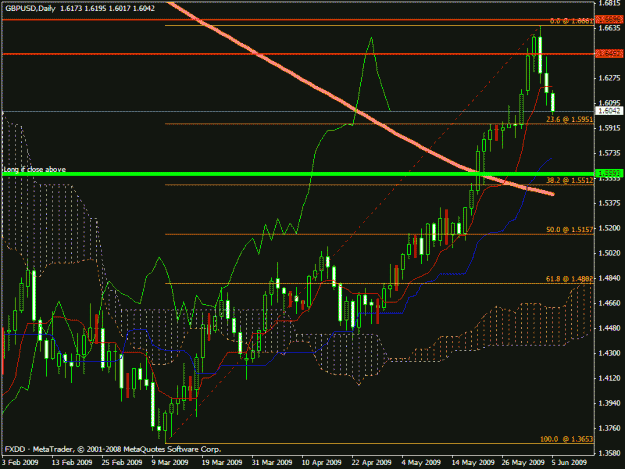This screenshot has height=469, width=625.
Task: Click the '5 Jun 2009' date marker
Action: [x=569, y=462]
